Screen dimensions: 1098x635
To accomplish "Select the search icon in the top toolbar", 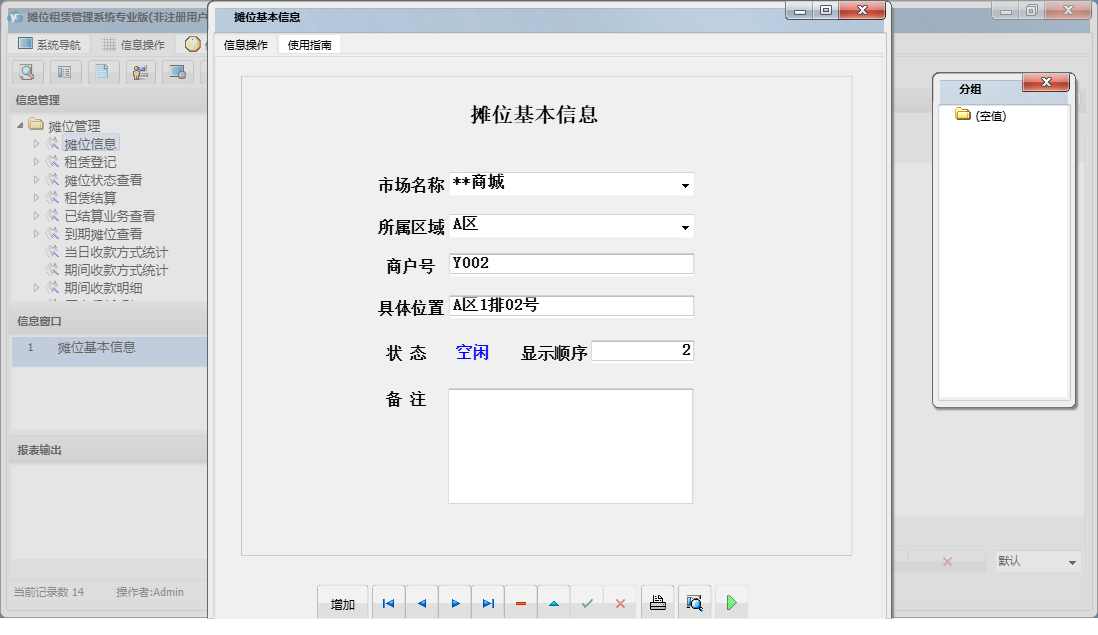I will [27, 72].
